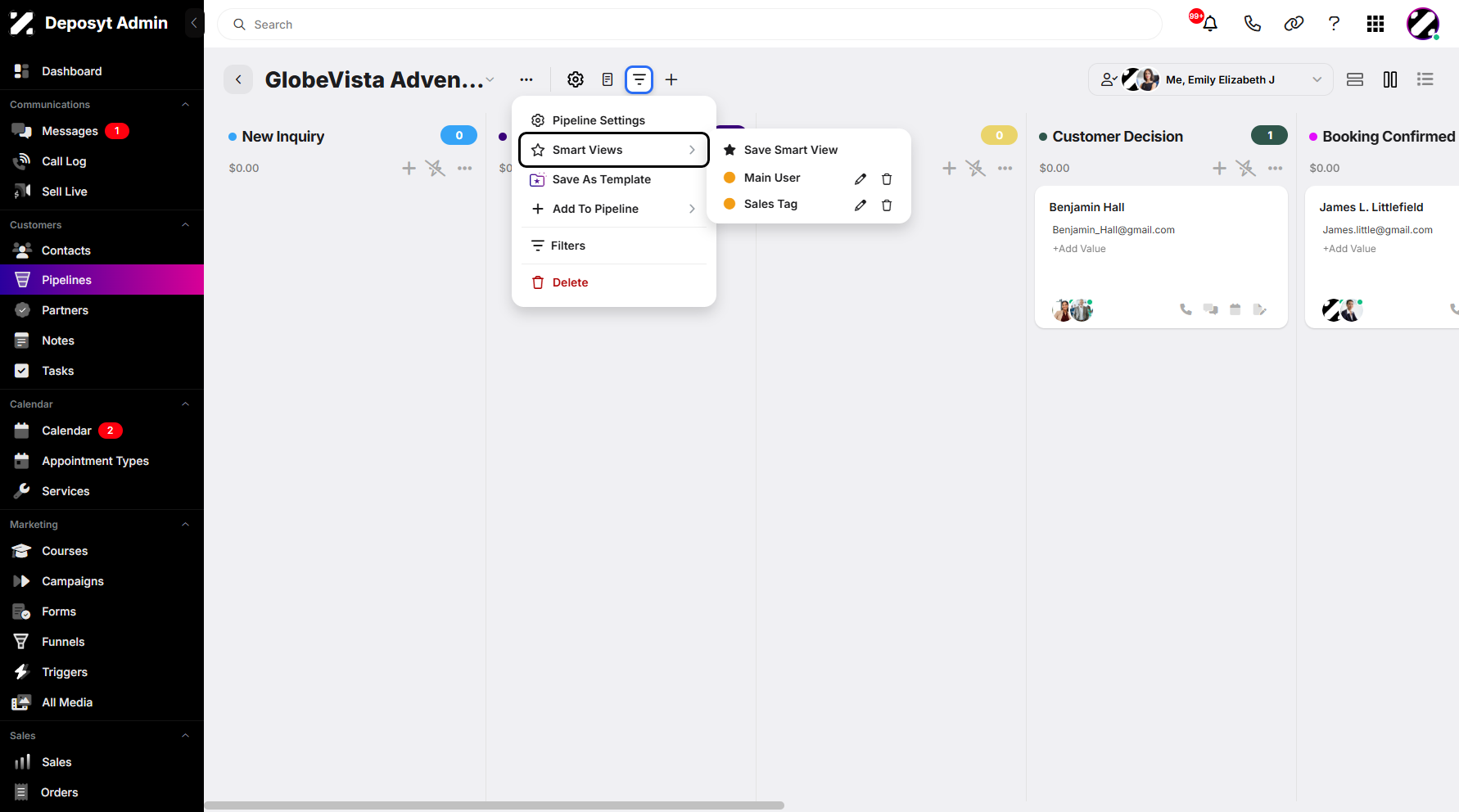Open the notifications bell icon
The image size is (1459, 812).
click(x=1209, y=24)
